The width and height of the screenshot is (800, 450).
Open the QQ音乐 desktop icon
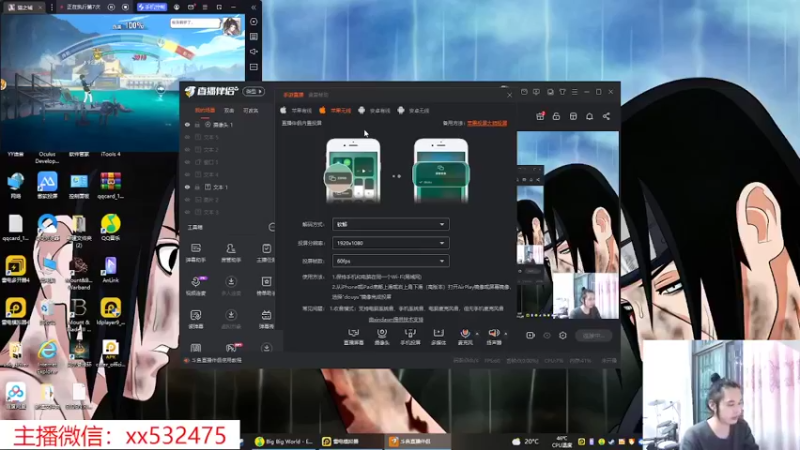click(x=111, y=228)
